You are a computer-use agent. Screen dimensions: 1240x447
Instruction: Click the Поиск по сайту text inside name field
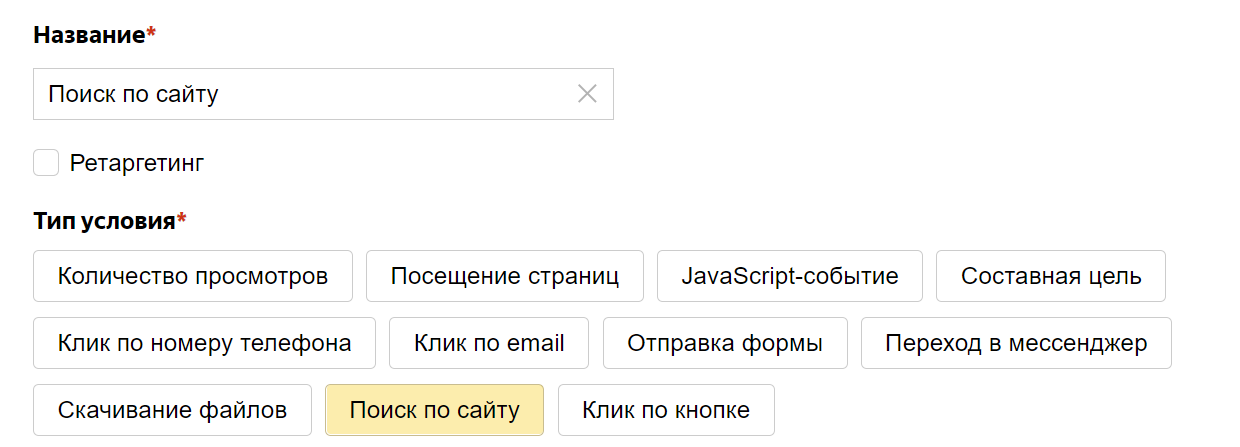point(133,94)
